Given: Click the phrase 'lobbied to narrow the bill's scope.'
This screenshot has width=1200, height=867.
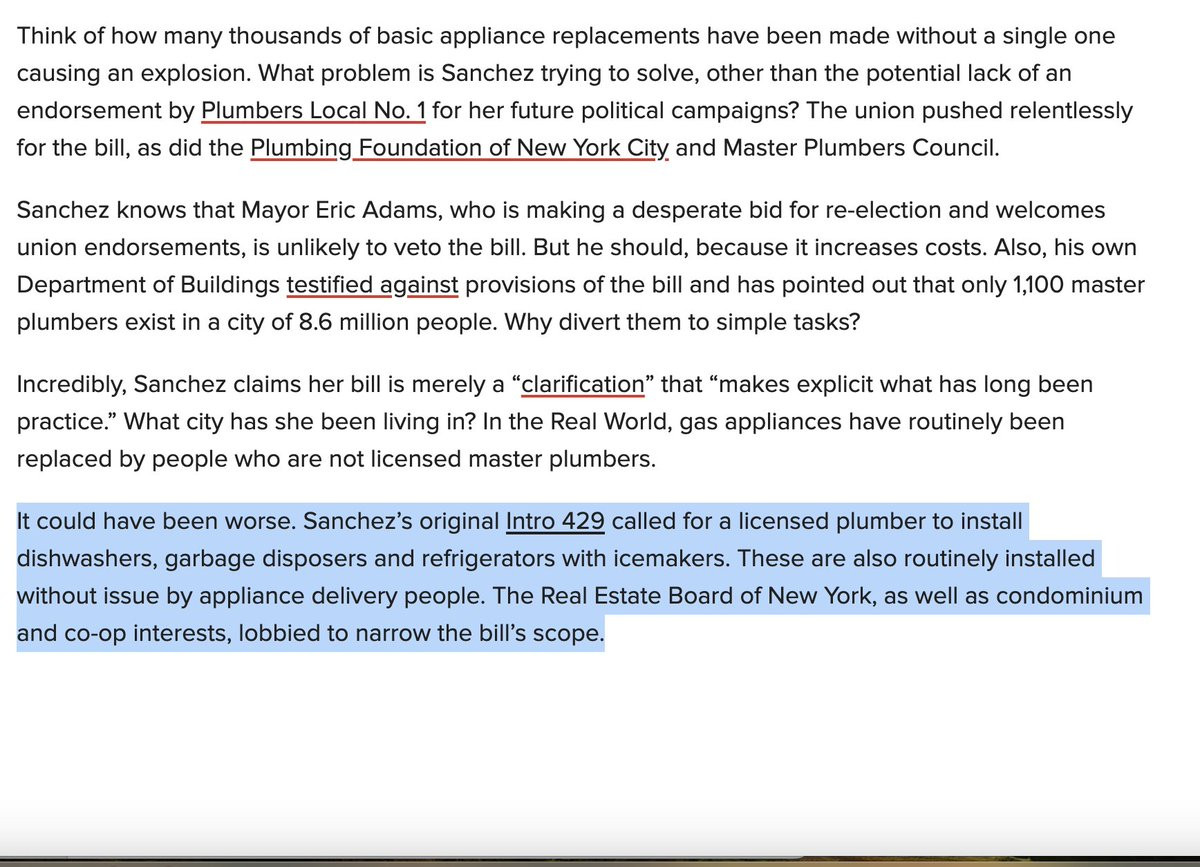Looking at the screenshot, I should [x=419, y=633].
